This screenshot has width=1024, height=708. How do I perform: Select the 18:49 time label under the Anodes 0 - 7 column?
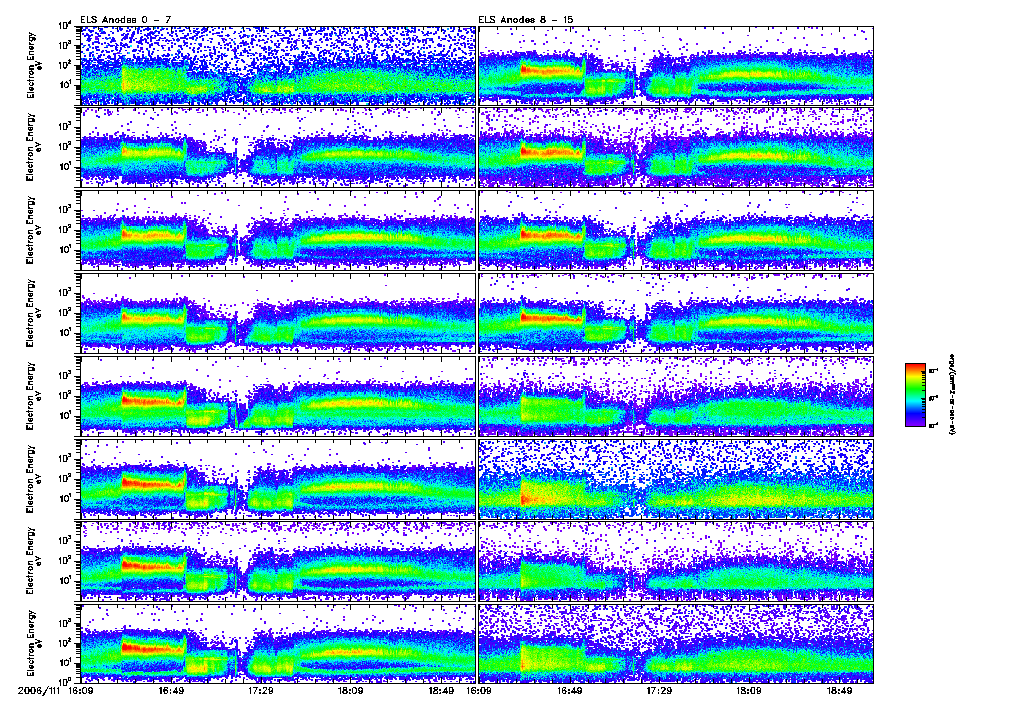(441, 691)
